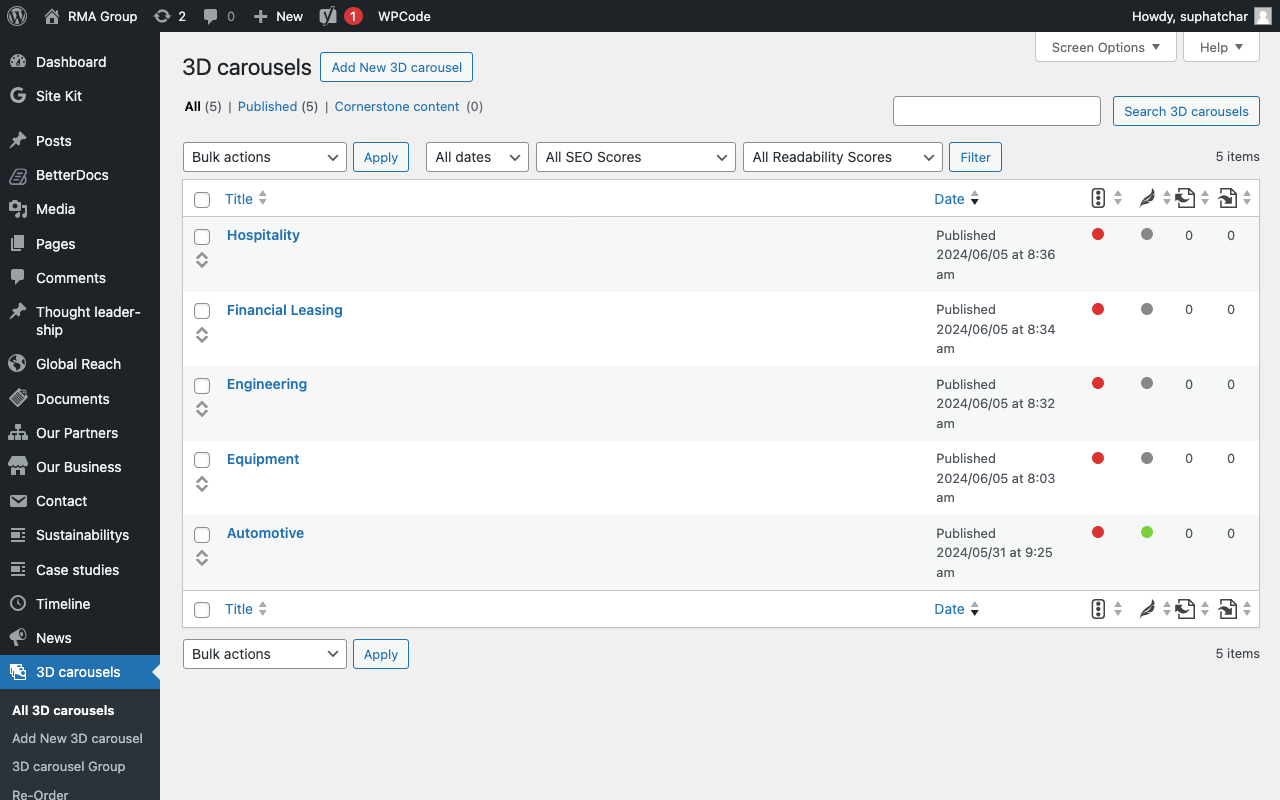Tick the checkbox for Automotive
1280x800 pixels.
(x=202, y=535)
